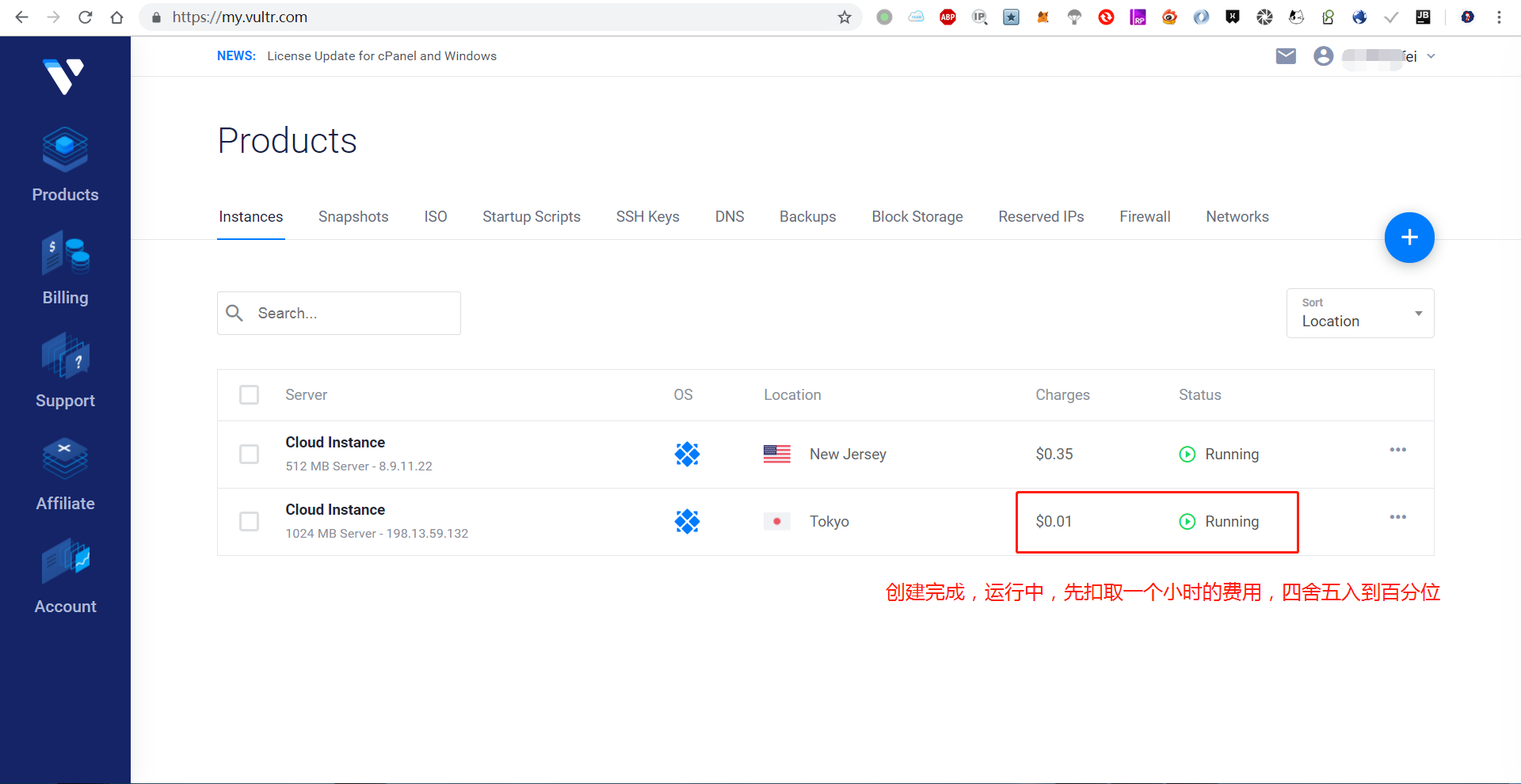This screenshot has width=1521, height=784.
Task: Click the browser address bar URL
Action: coord(240,17)
